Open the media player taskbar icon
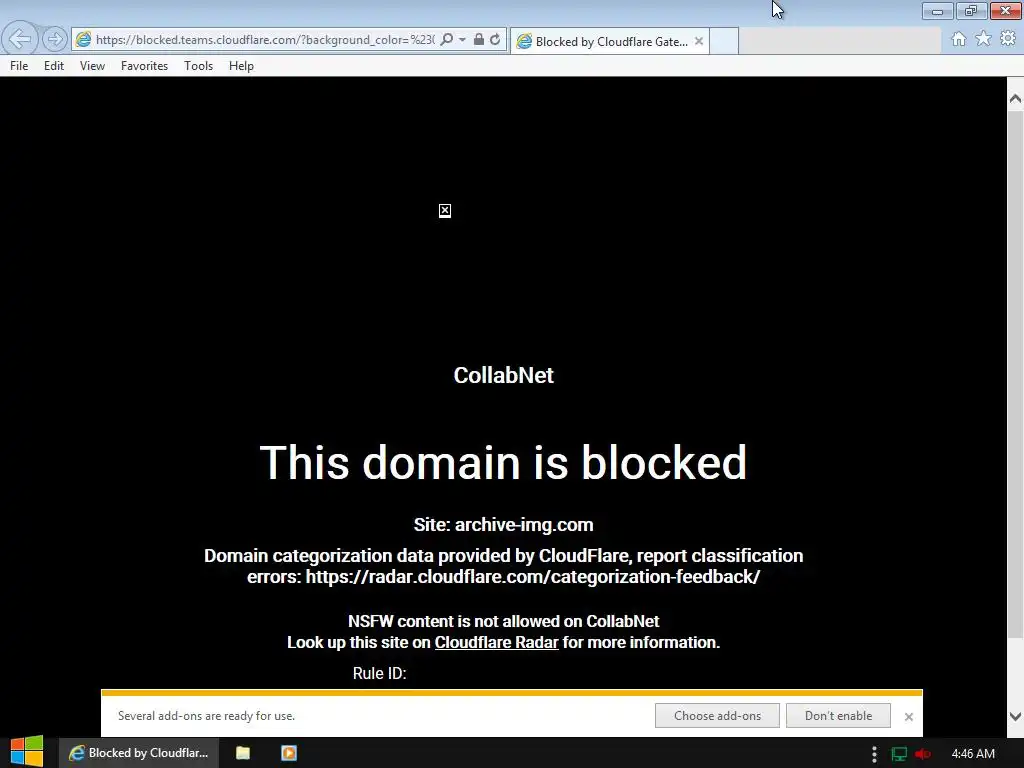 pyautogui.click(x=289, y=753)
